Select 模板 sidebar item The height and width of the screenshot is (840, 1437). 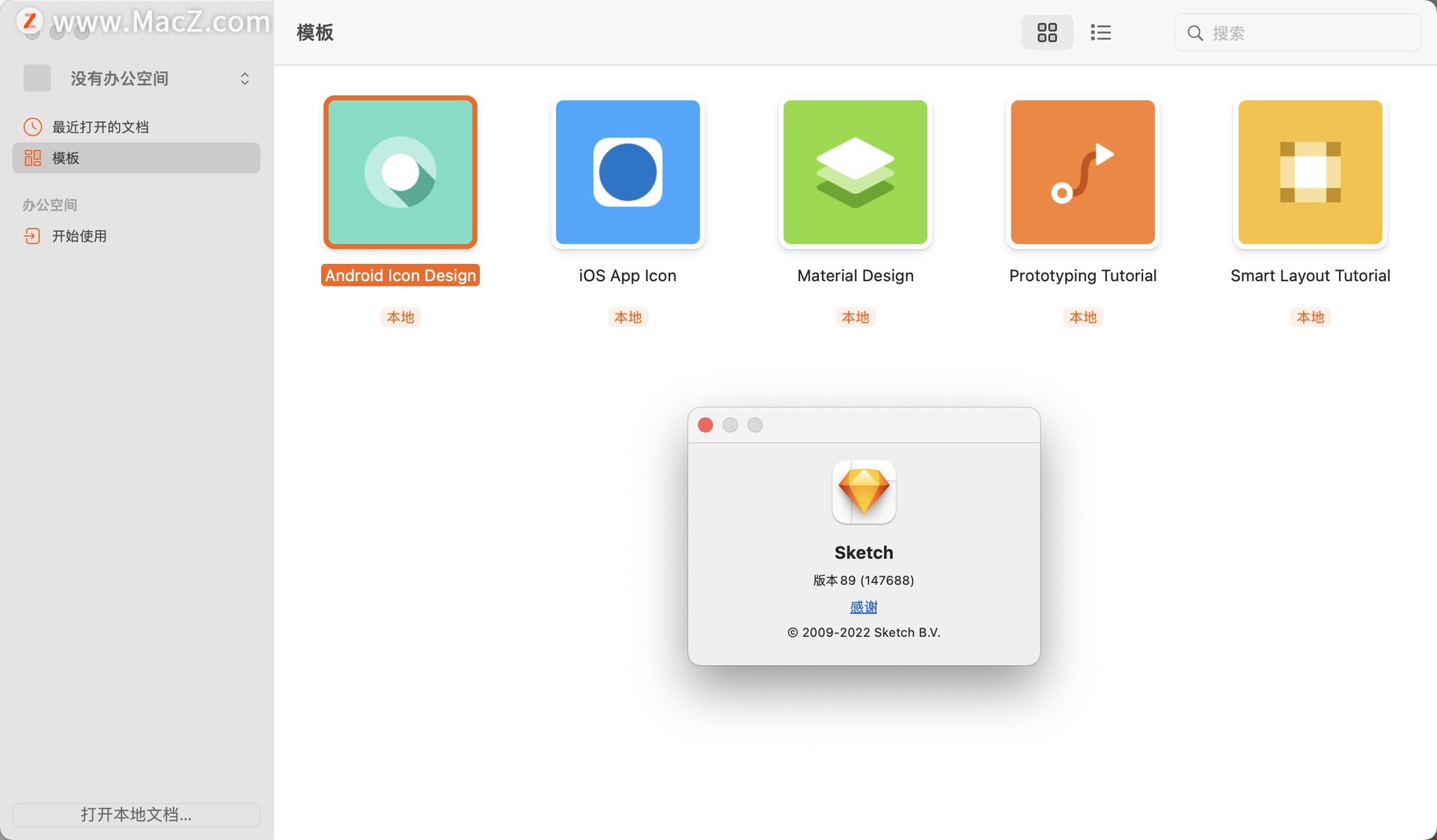point(65,158)
